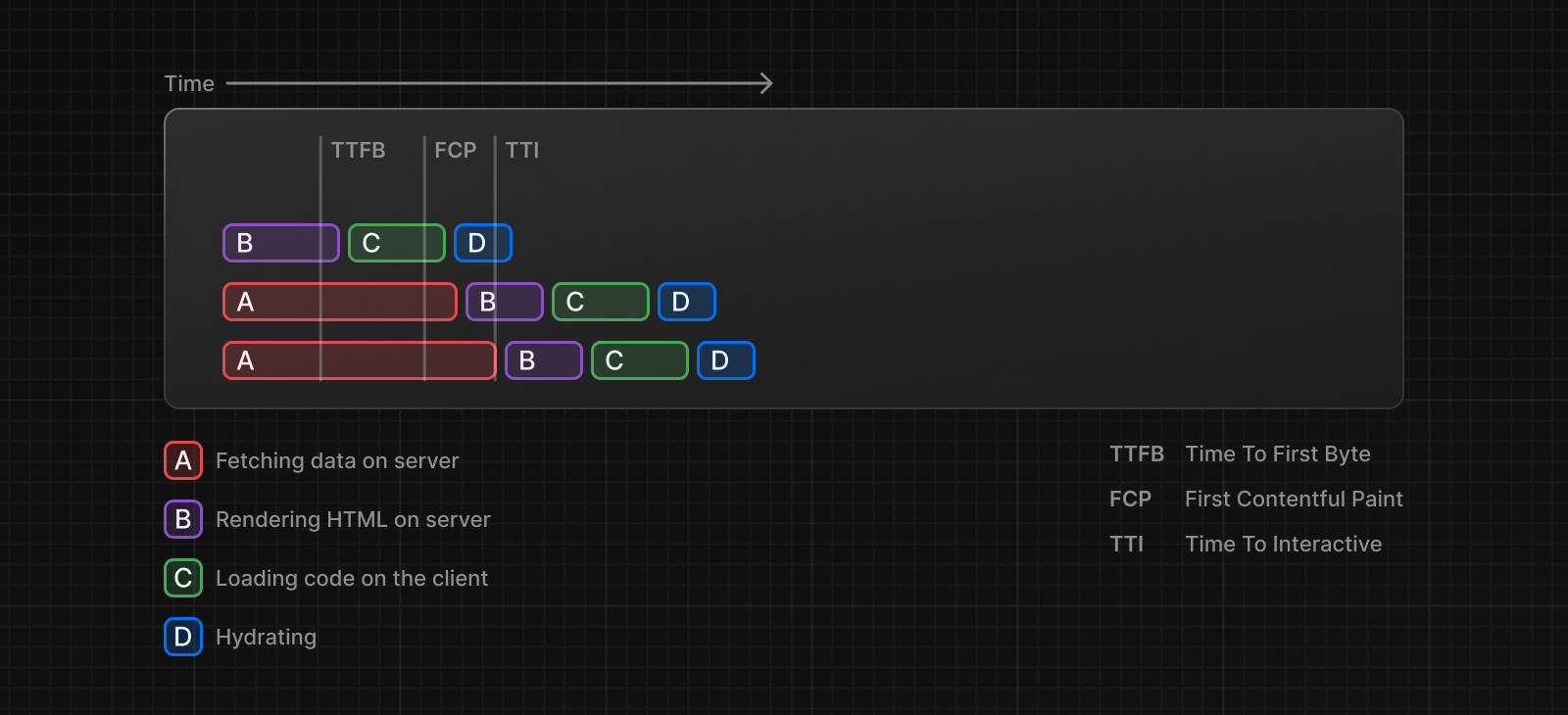Click the "Fetching data on server" legend text
This screenshot has width=1568, height=715.
[337, 460]
